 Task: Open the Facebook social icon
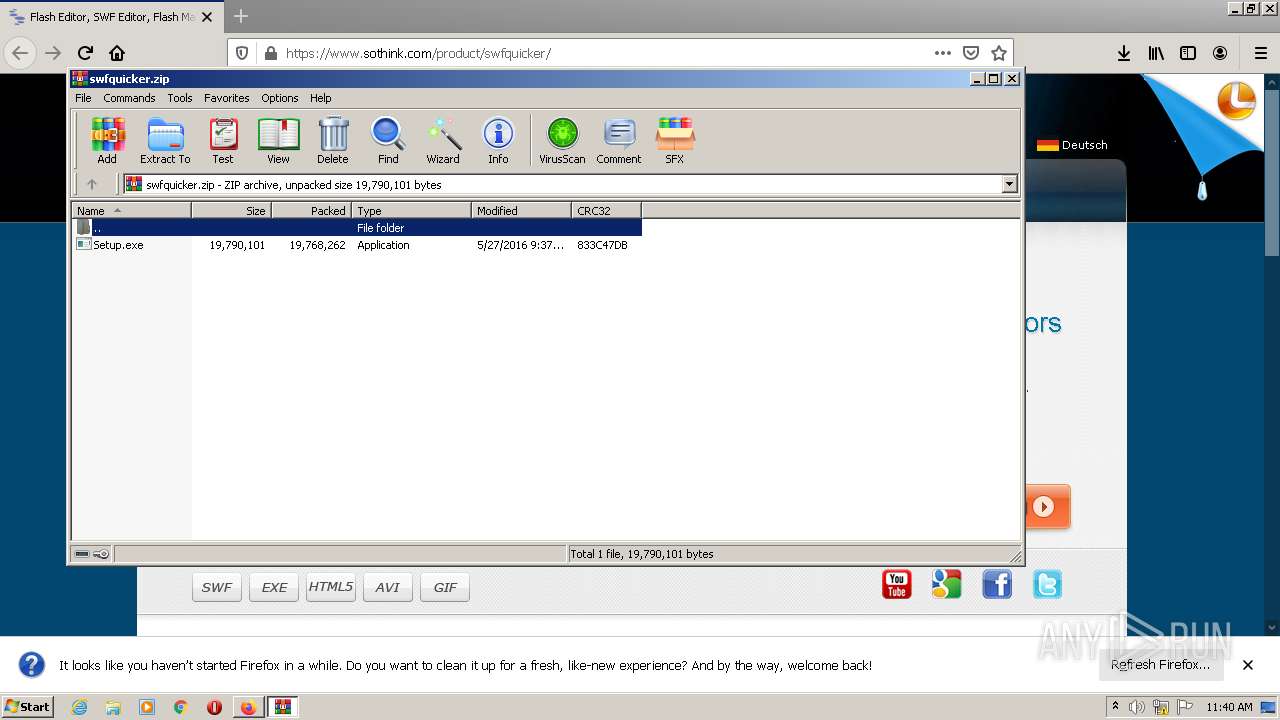(997, 585)
